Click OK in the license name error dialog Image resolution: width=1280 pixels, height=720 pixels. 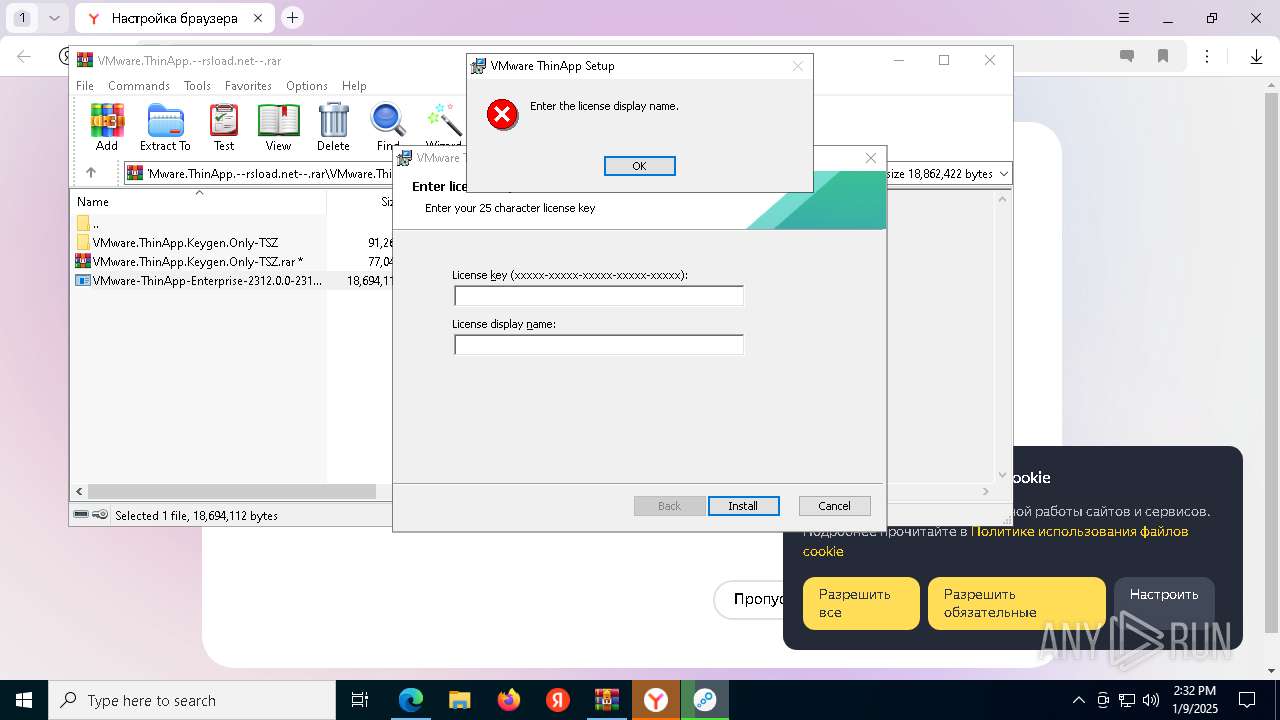click(x=640, y=166)
